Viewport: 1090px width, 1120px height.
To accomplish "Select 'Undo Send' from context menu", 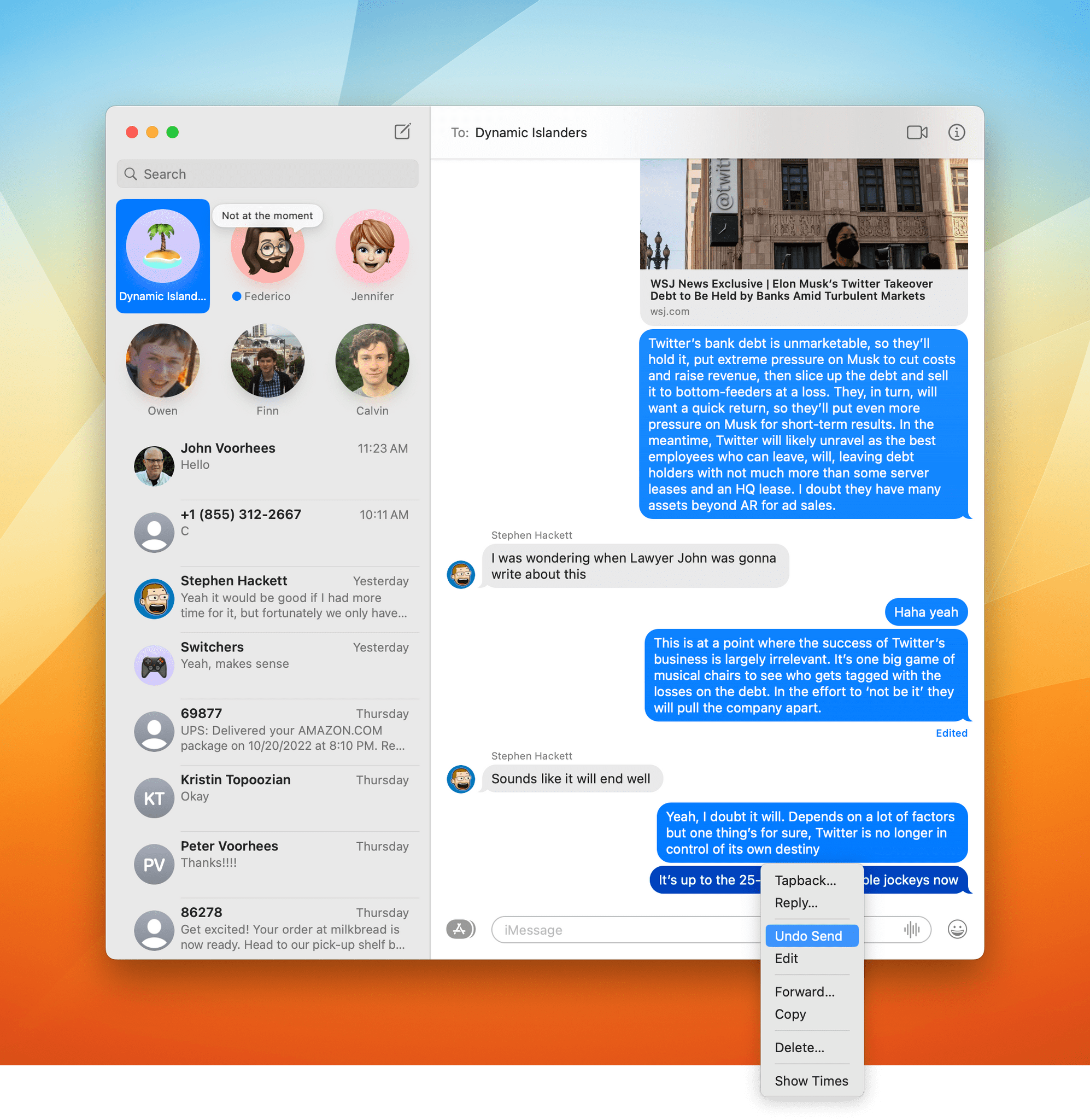I will pos(808,934).
